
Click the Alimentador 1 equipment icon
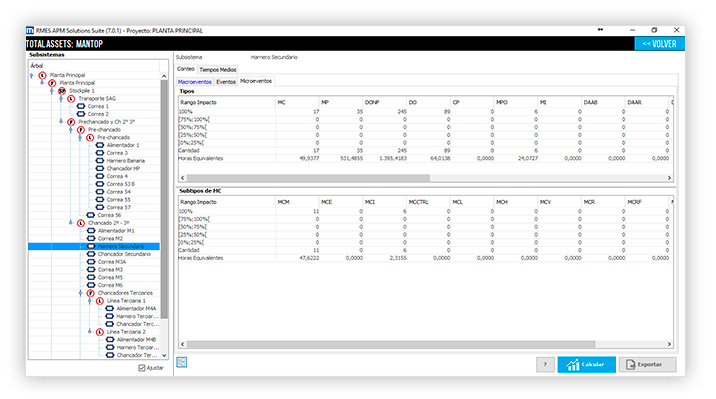100,145
